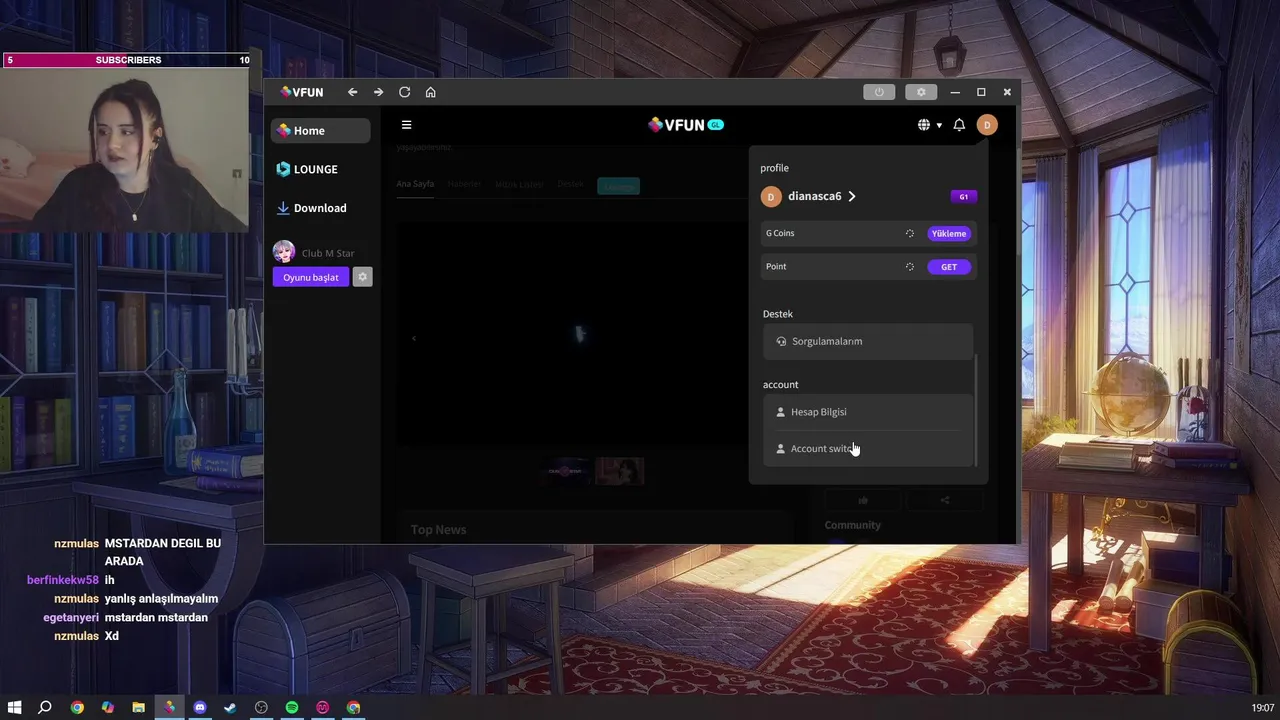Open game settings gear beside Oyunu başlat
The width and height of the screenshot is (1280, 720).
[x=362, y=277]
